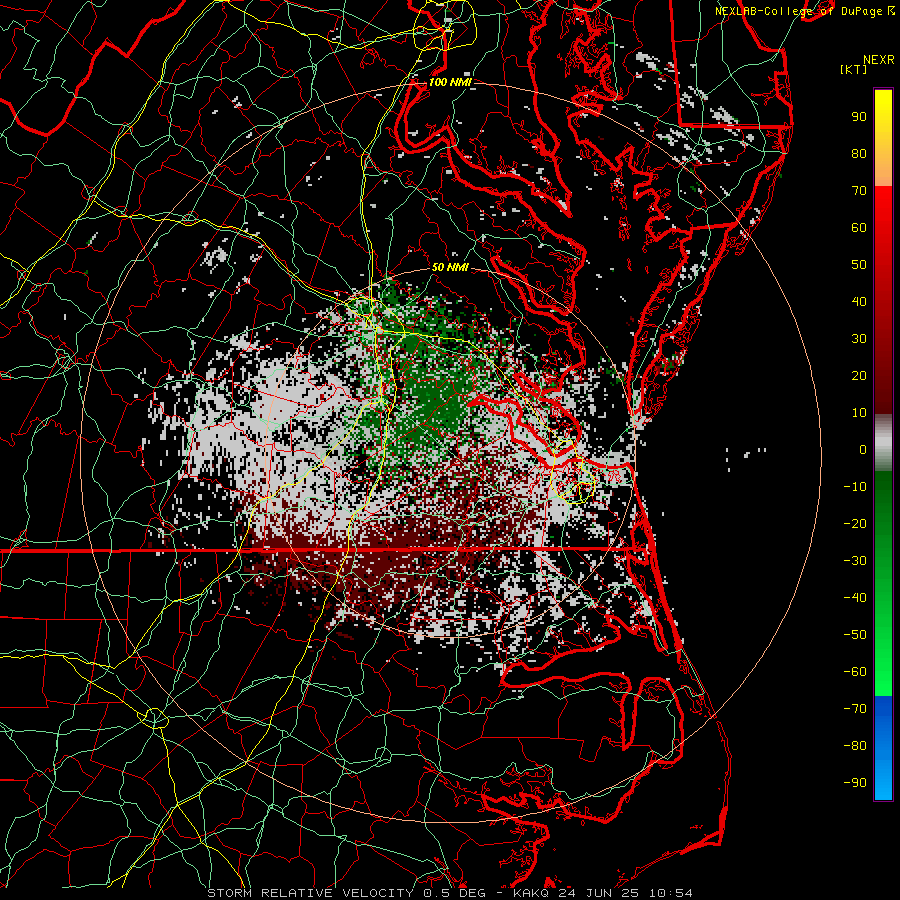
Task: Click the 40 value on the velocity scale
Action: (859, 301)
